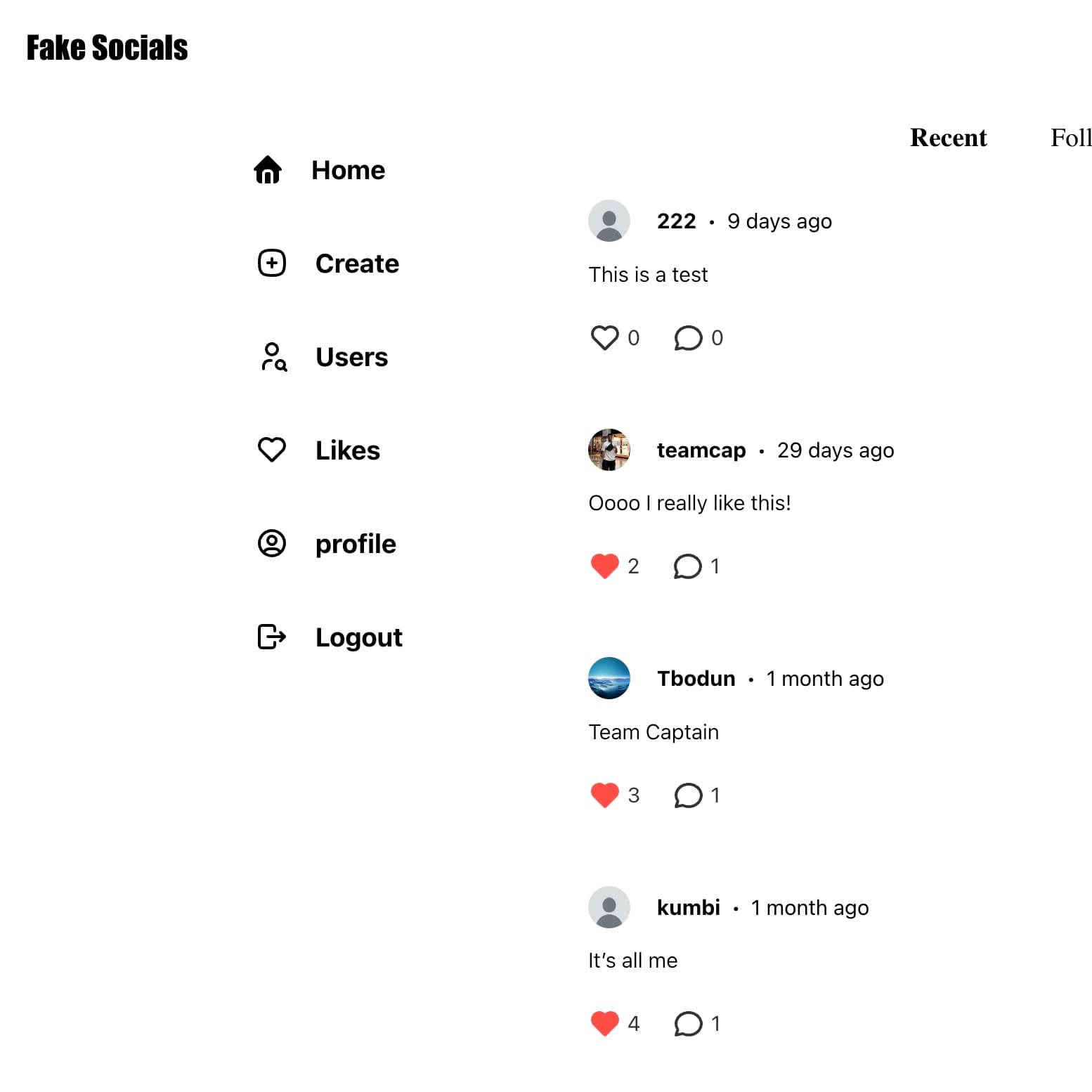Click the Tbodun profile picture
This screenshot has width=1092, height=1092.
point(609,679)
